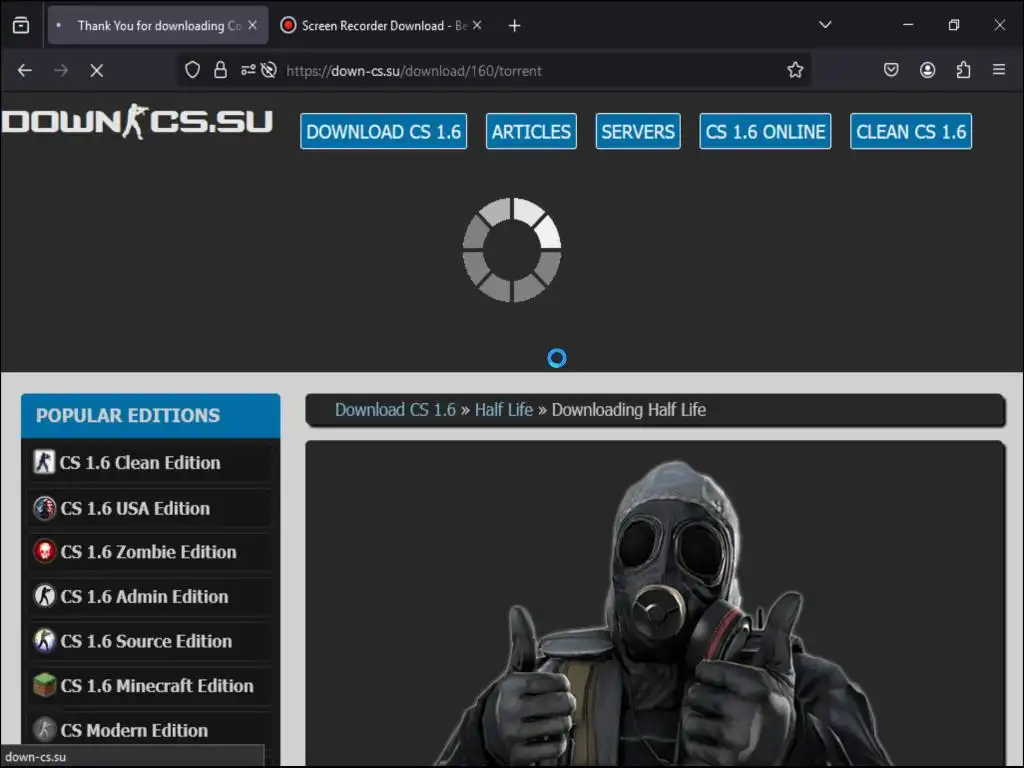The width and height of the screenshot is (1024, 768).
Task: Open a new tab with the plus button
Action: [515, 25]
